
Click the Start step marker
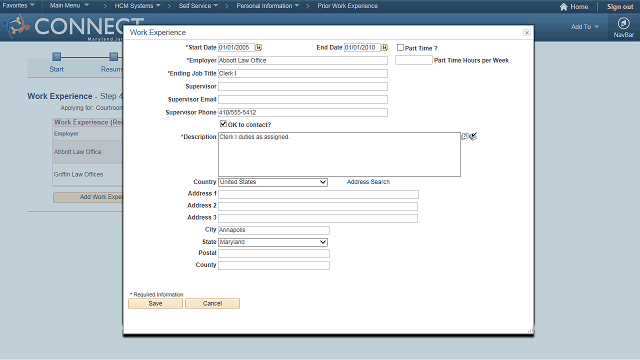click(x=57, y=56)
